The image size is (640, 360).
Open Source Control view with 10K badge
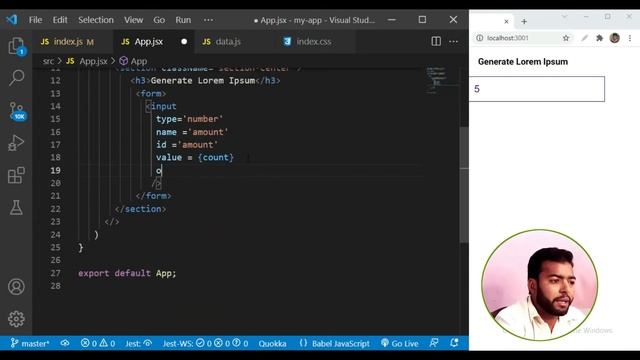point(17,111)
